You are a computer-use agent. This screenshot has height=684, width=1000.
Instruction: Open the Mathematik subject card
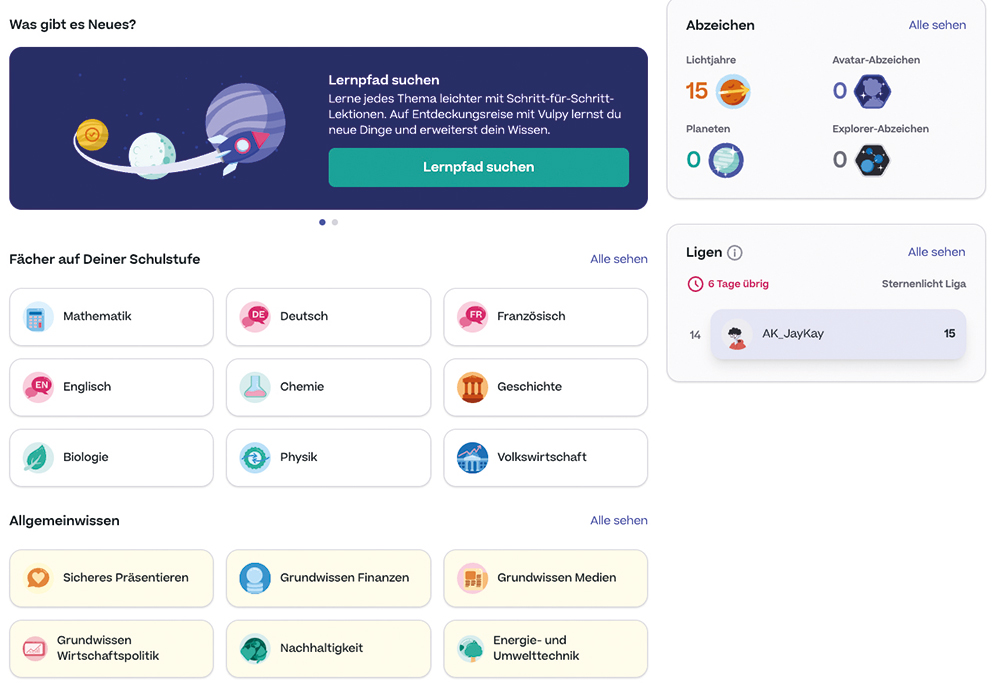112,317
